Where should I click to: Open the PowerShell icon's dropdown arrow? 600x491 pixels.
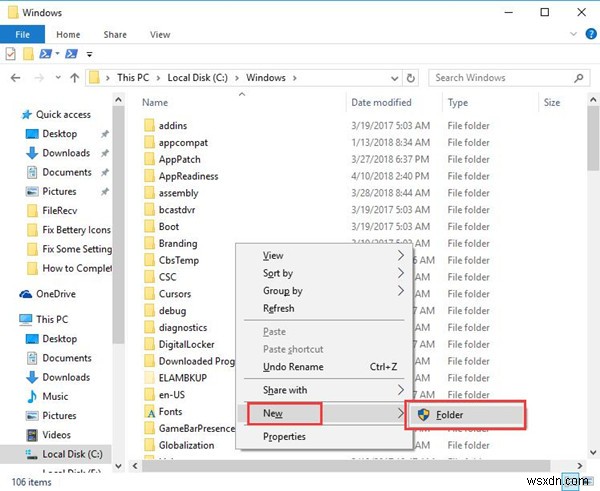(57, 53)
